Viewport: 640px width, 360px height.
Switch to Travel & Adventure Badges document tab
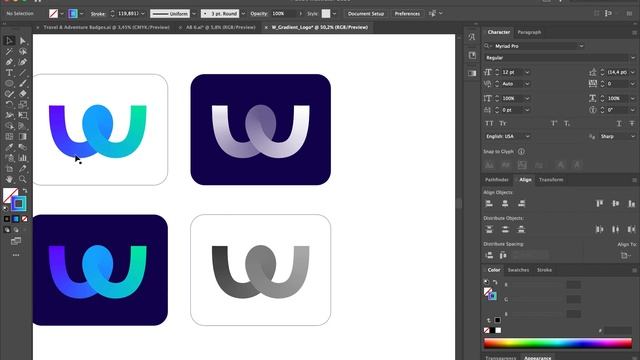(x=106, y=27)
